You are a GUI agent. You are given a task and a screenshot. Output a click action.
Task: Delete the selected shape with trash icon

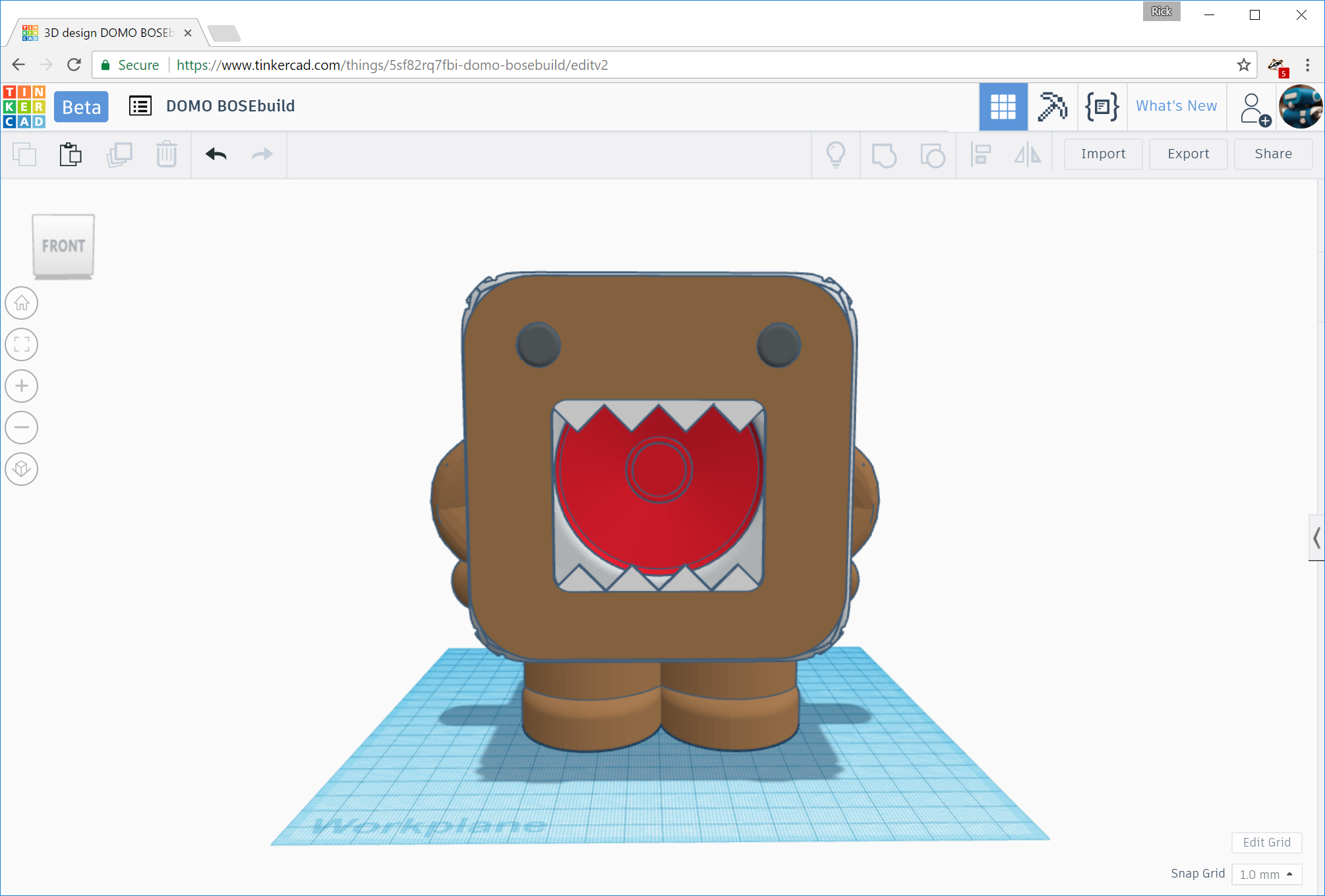167,154
